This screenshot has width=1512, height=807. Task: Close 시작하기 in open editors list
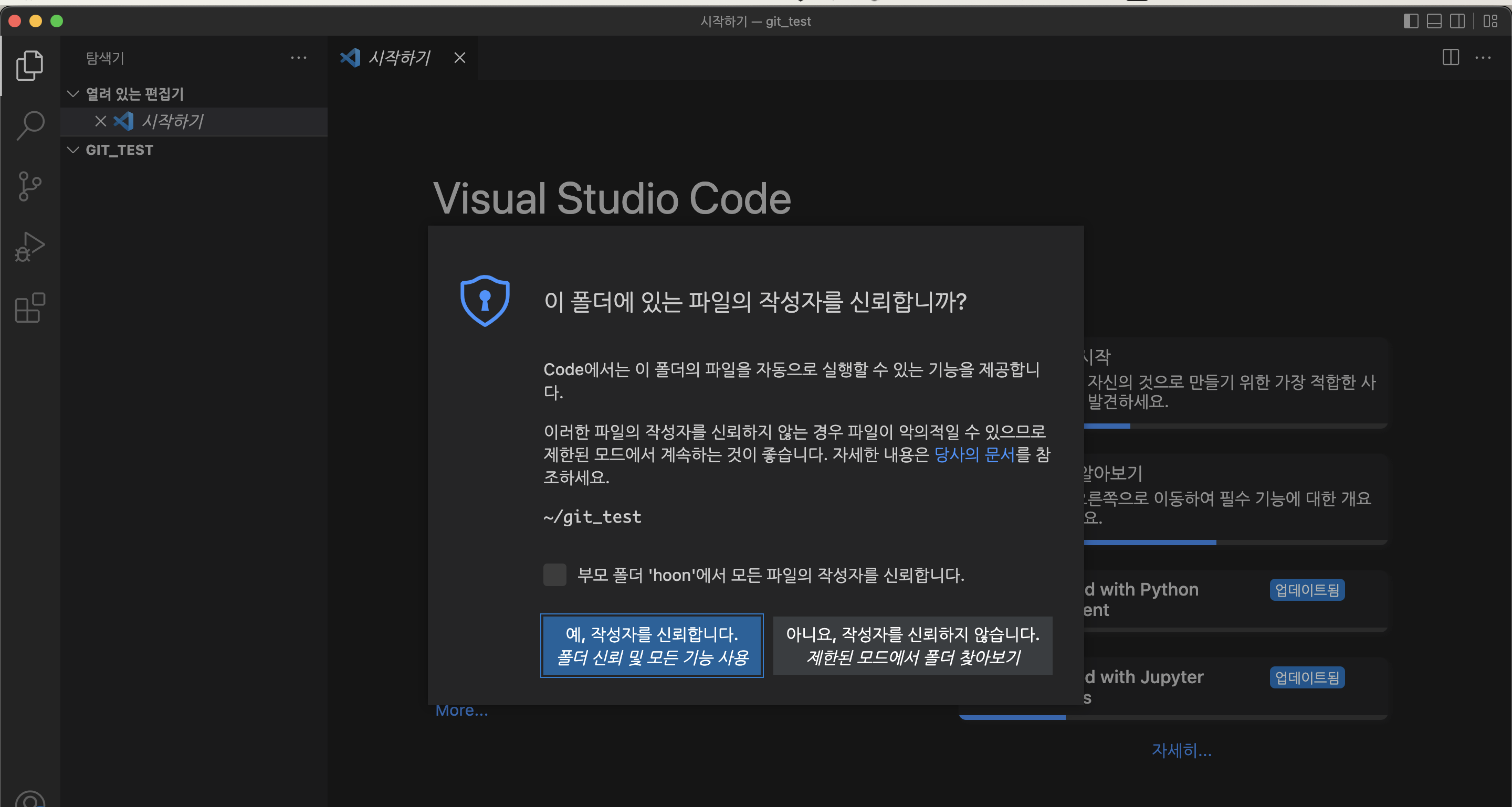pos(100,121)
